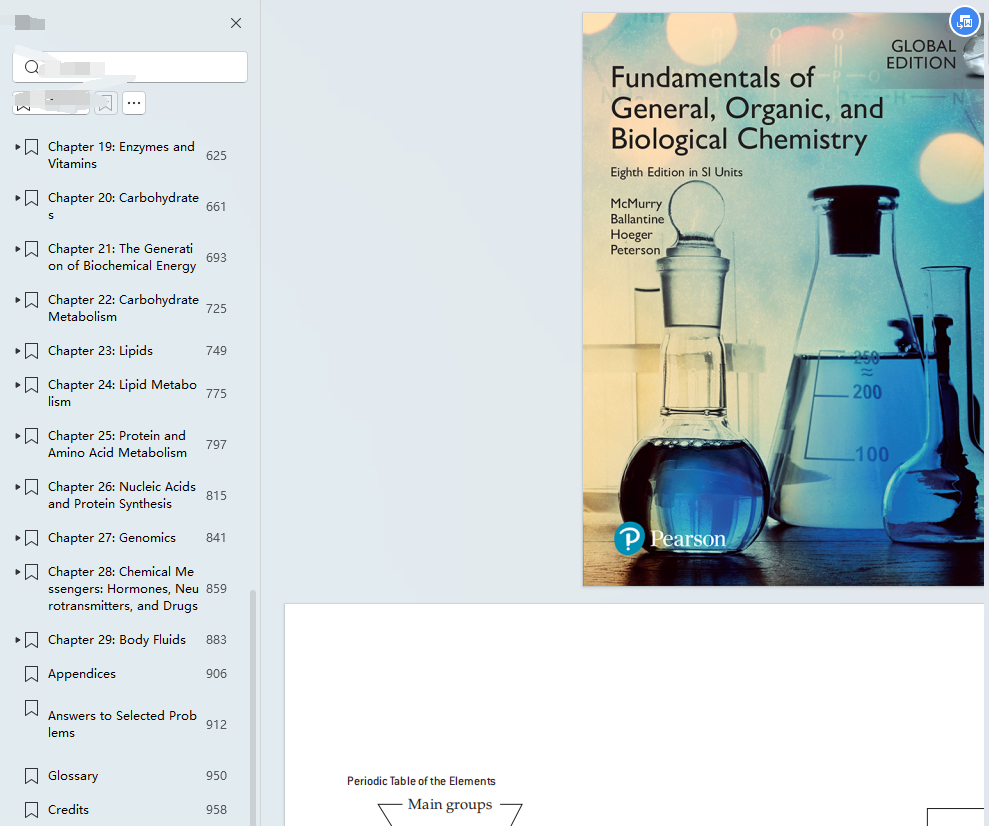Expand Chapter 26 Nucleic Acids arrow

tap(18, 487)
